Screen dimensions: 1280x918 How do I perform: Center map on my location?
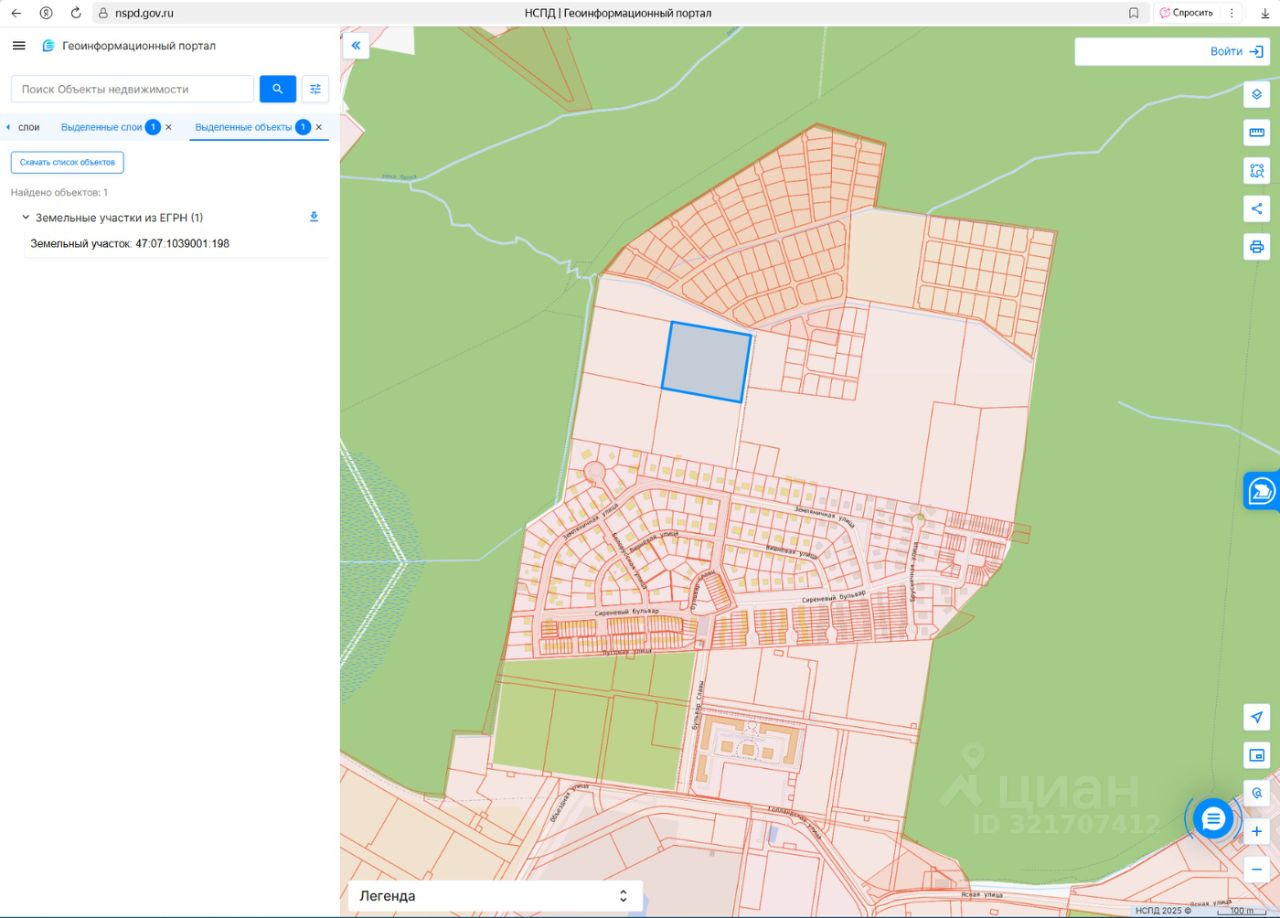pos(1256,717)
